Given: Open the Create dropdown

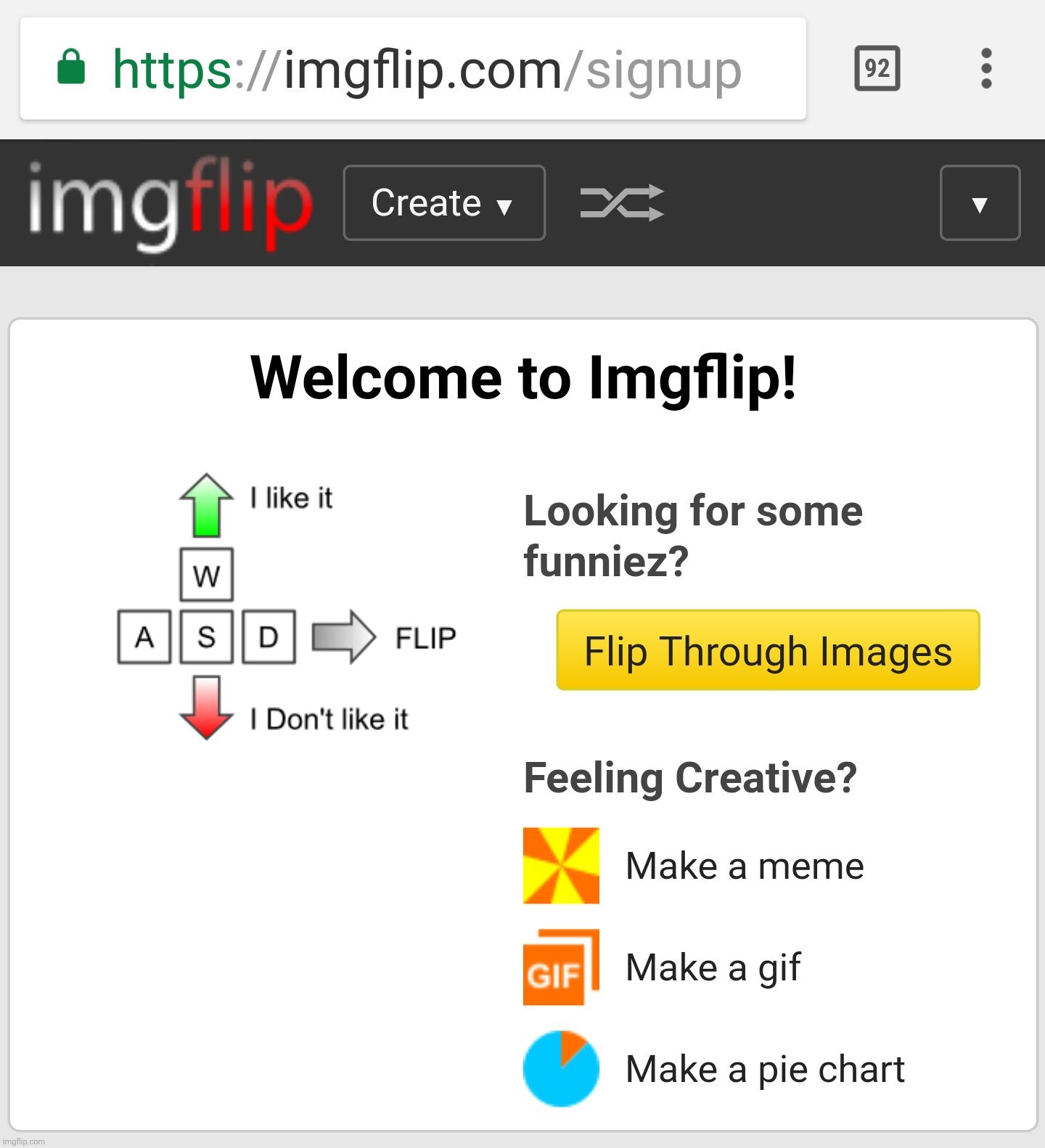Looking at the screenshot, I should (443, 203).
